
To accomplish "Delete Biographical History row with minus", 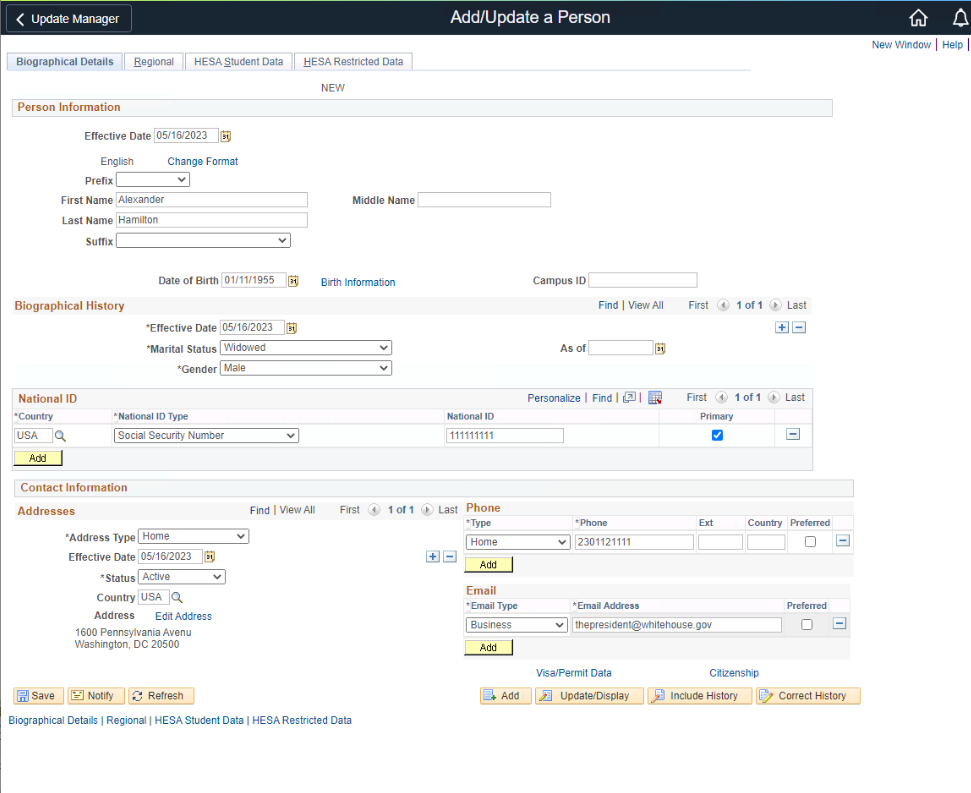I will (799, 327).
